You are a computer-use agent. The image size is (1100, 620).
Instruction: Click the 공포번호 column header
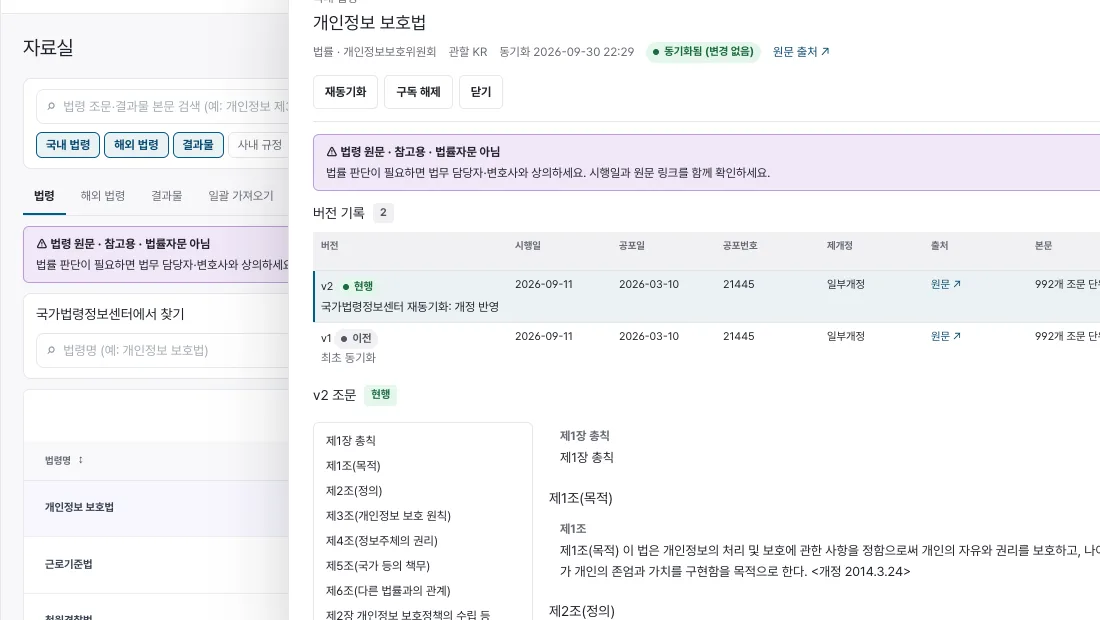pyautogui.click(x=739, y=245)
